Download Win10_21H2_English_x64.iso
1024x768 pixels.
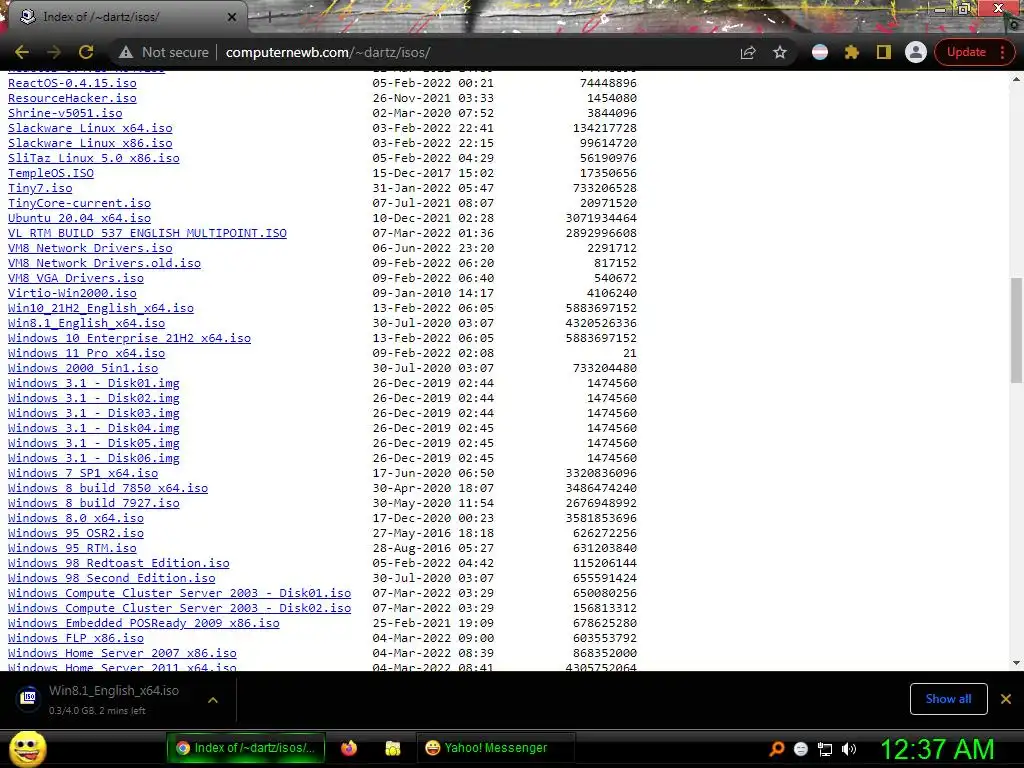click(101, 308)
